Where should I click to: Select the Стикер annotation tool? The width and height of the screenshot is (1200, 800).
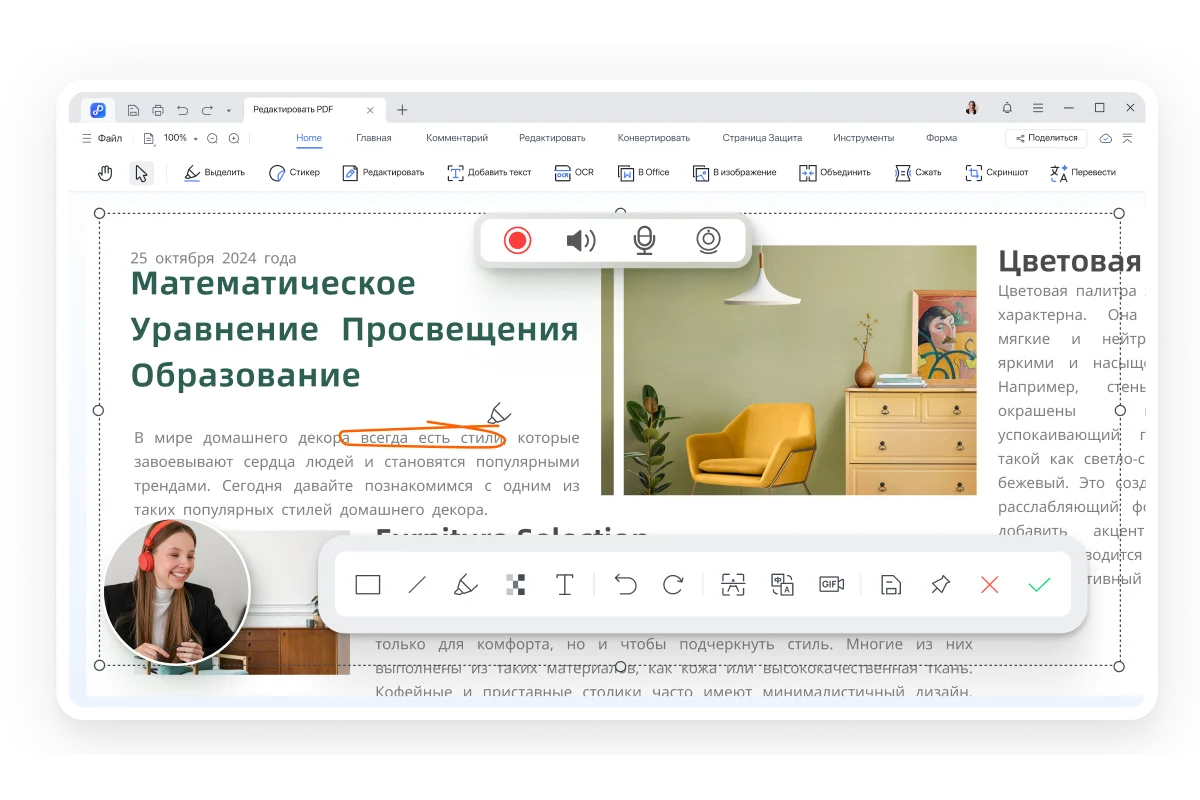[294, 172]
